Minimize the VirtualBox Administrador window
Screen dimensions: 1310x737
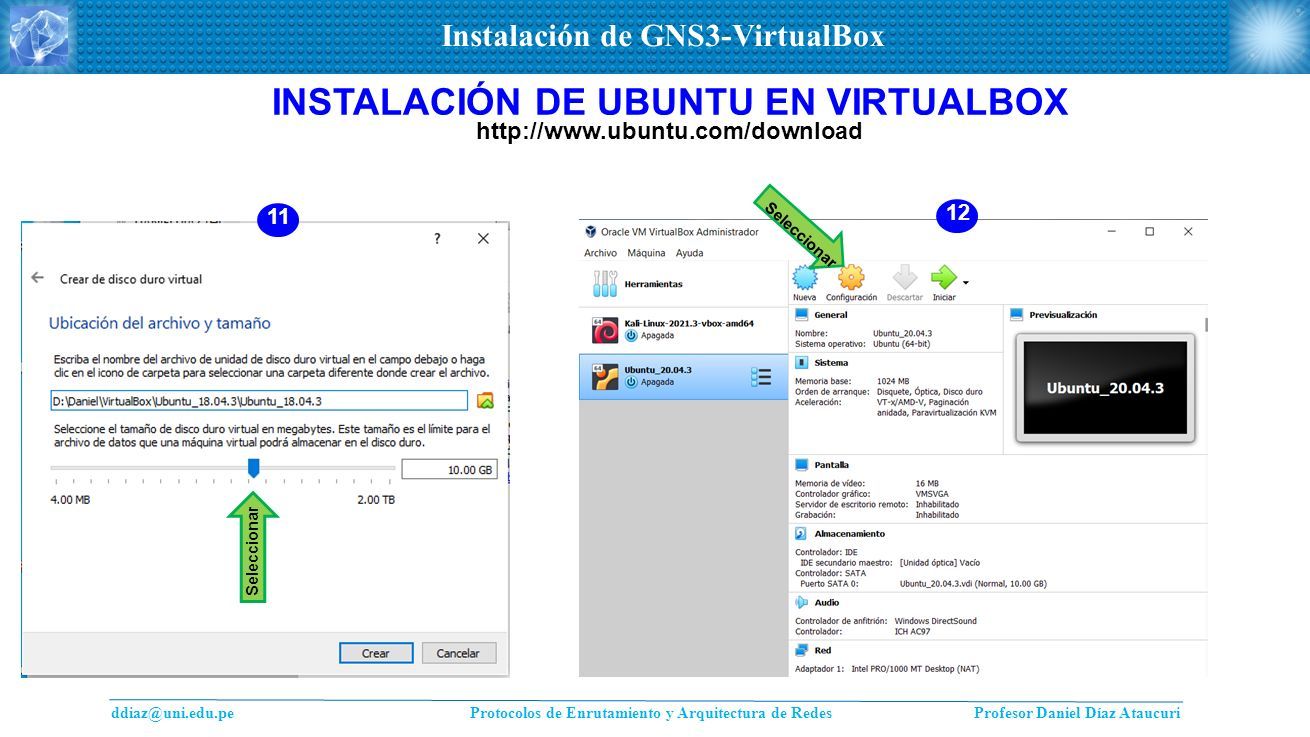[1111, 231]
